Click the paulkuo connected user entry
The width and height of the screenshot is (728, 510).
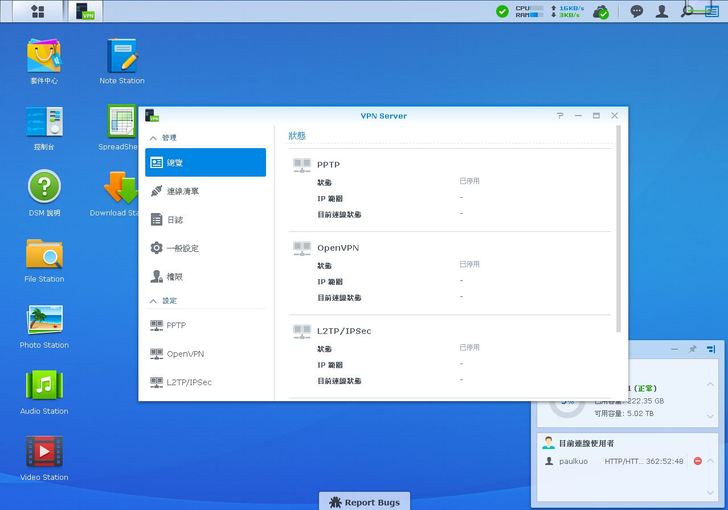pos(614,461)
